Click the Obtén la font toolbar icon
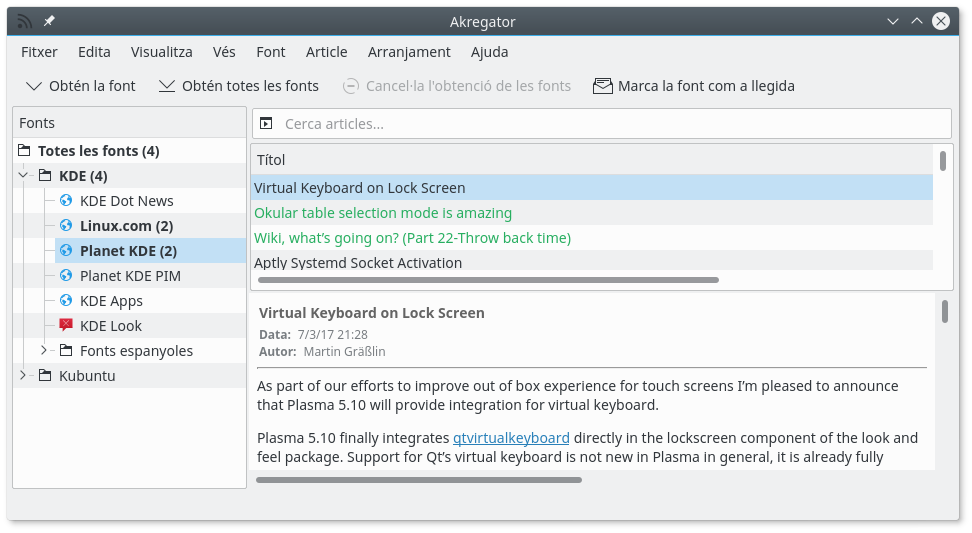 click(x=33, y=86)
